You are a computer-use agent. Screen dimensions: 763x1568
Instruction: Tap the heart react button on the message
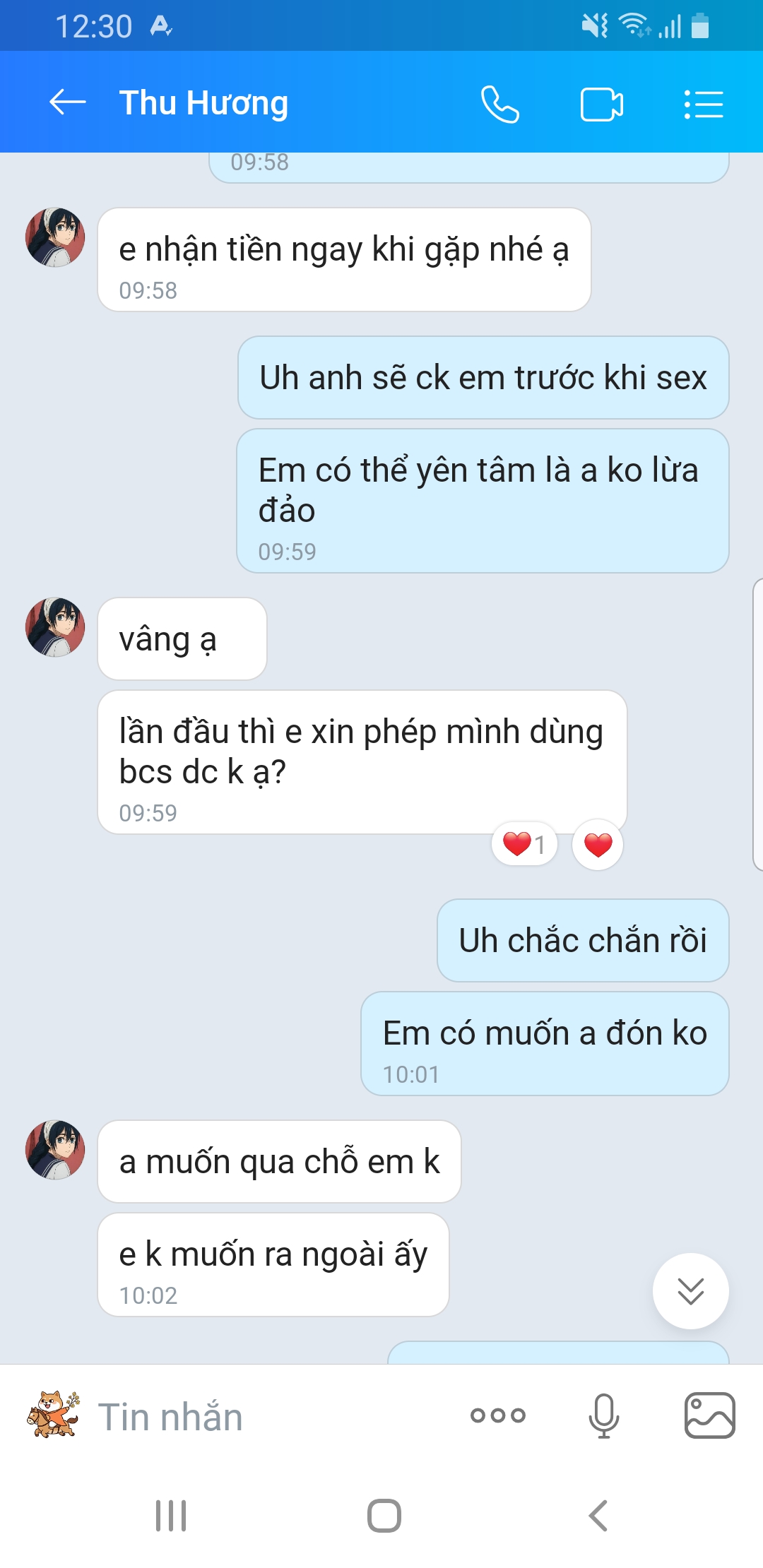[598, 845]
